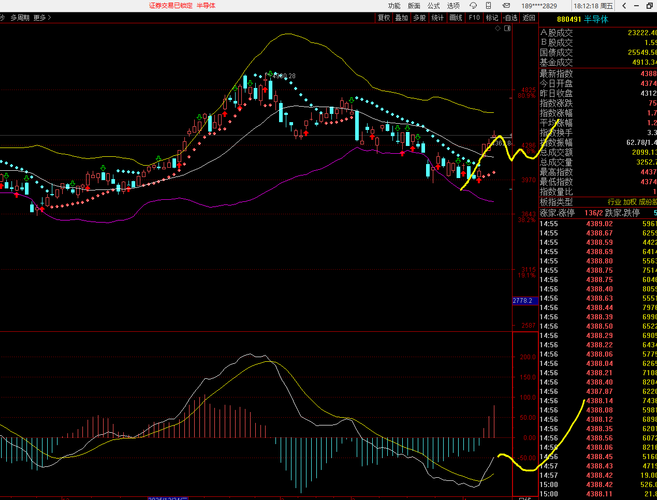The height and width of the screenshot is (500, 657).
Task: Click the 指数量比 row label
Action: pos(556,192)
